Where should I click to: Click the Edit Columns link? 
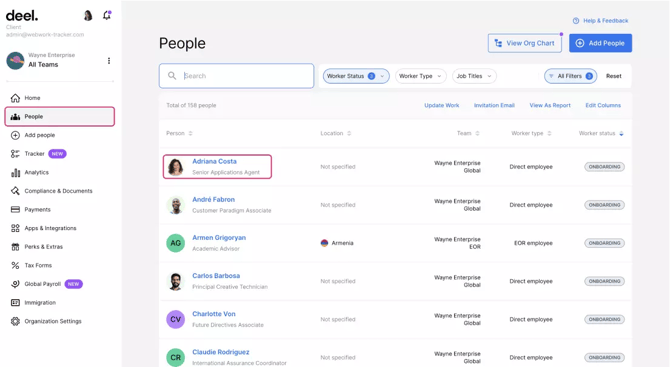[x=603, y=105]
